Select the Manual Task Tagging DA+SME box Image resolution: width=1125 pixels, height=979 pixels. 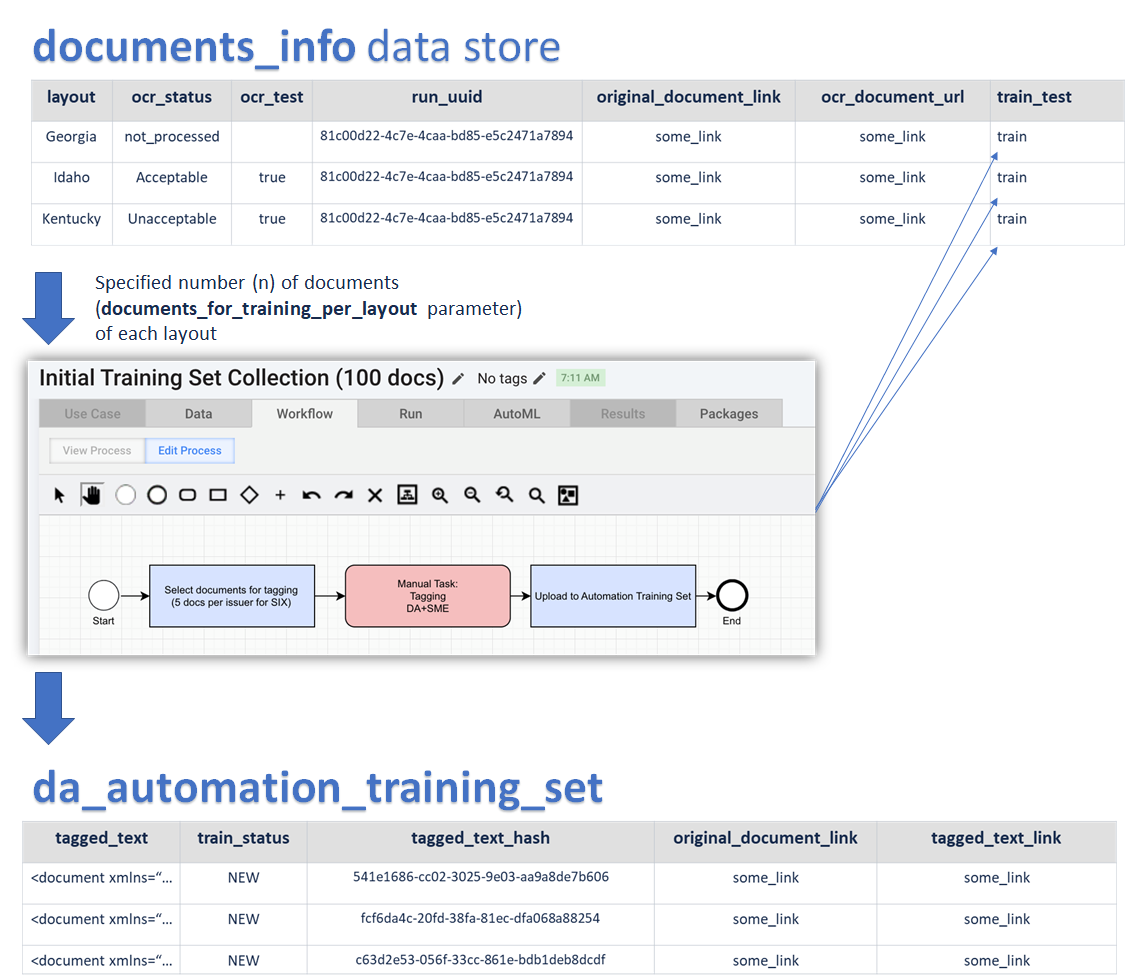[428, 596]
